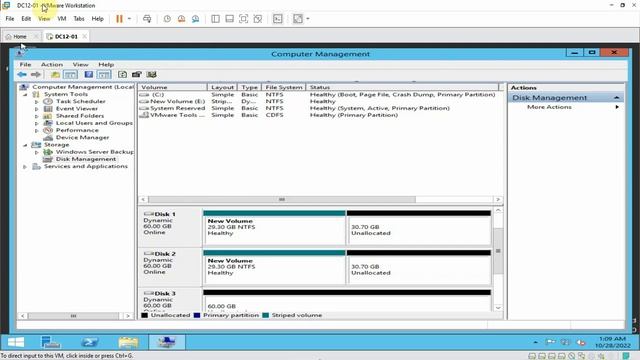Switch to the Home tab in VMware

[20, 36]
